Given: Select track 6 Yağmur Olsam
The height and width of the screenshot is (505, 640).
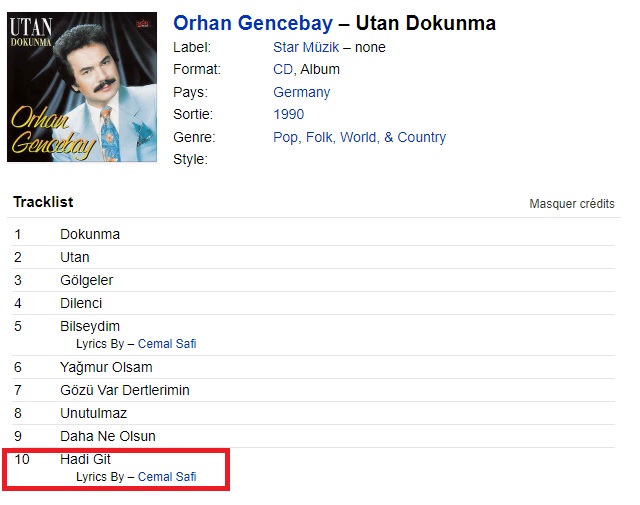Looking at the screenshot, I should click(x=106, y=367).
